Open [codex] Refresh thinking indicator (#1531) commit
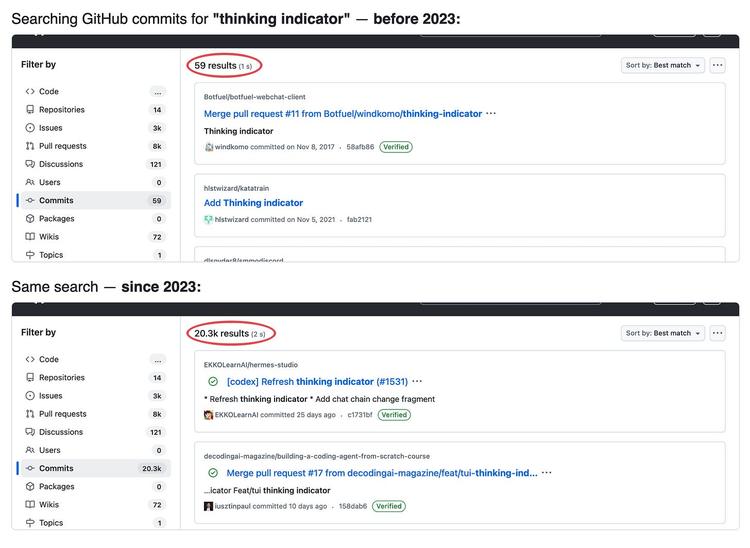The height and width of the screenshot is (548, 750). pyautogui.click(x=317, y=382)
